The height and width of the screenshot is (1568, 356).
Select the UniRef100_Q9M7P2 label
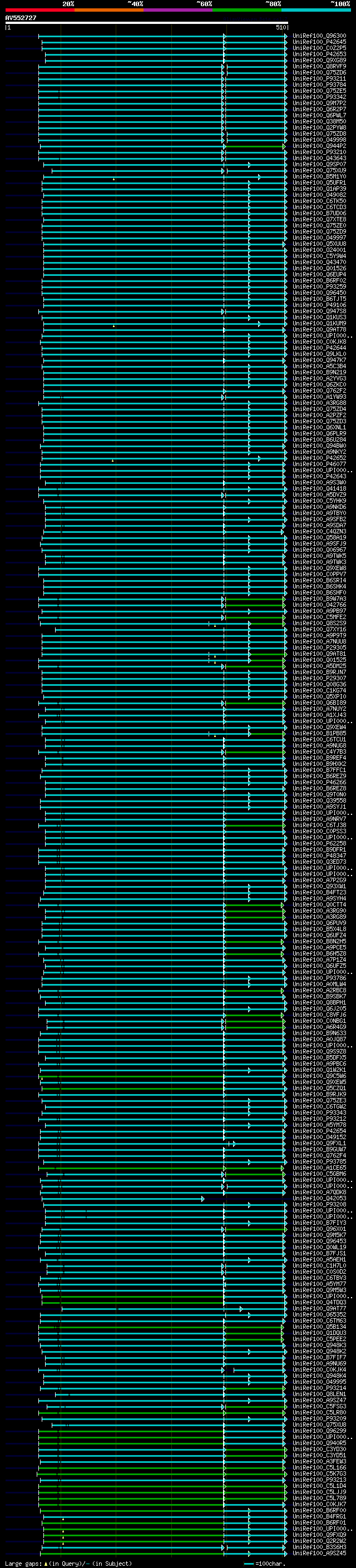click(319, 103)
